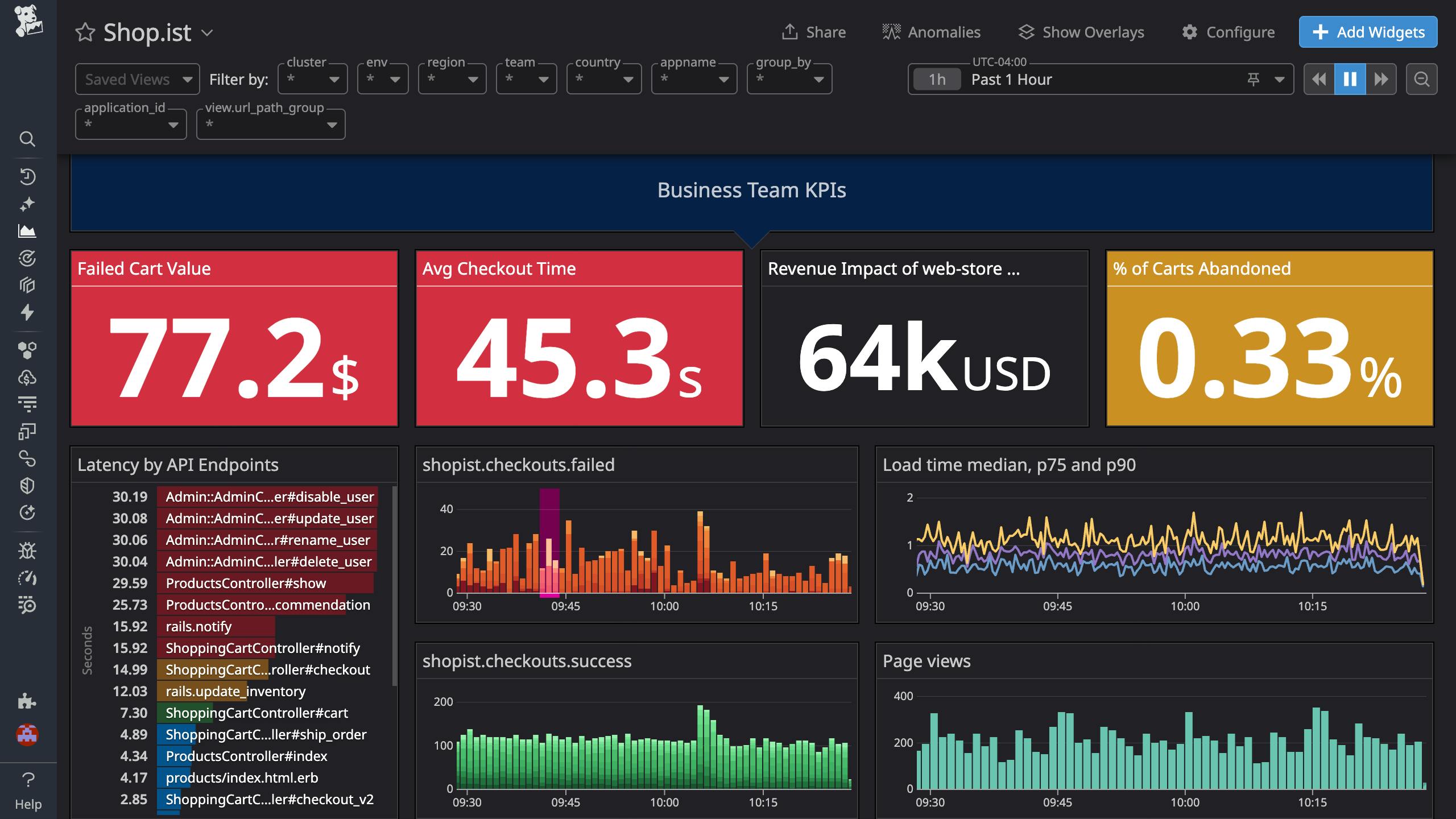1456x819 pixels.
Task: Select the Watchdog clock icon in the sidebar
Action: (28, 176)
